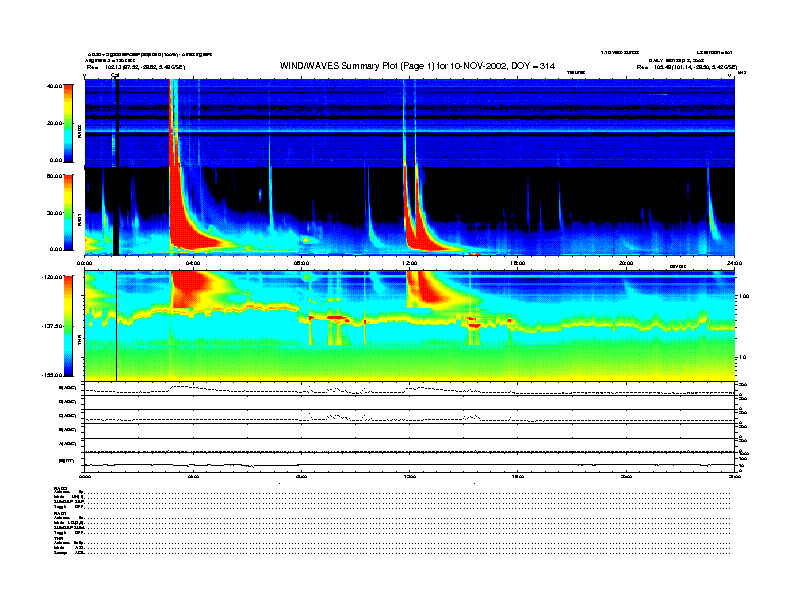Click the top dashed line plot below TNR
This screenshot has height=612, width=792.
tap(410, 389)
